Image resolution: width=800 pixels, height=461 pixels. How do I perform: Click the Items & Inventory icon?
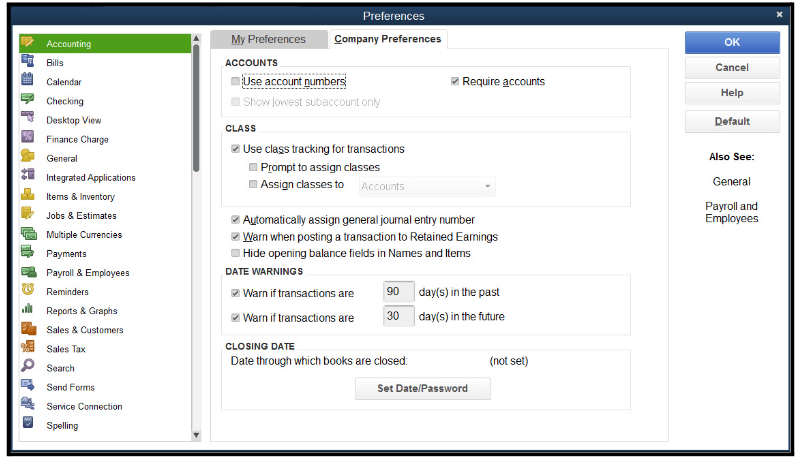[28, 196]
